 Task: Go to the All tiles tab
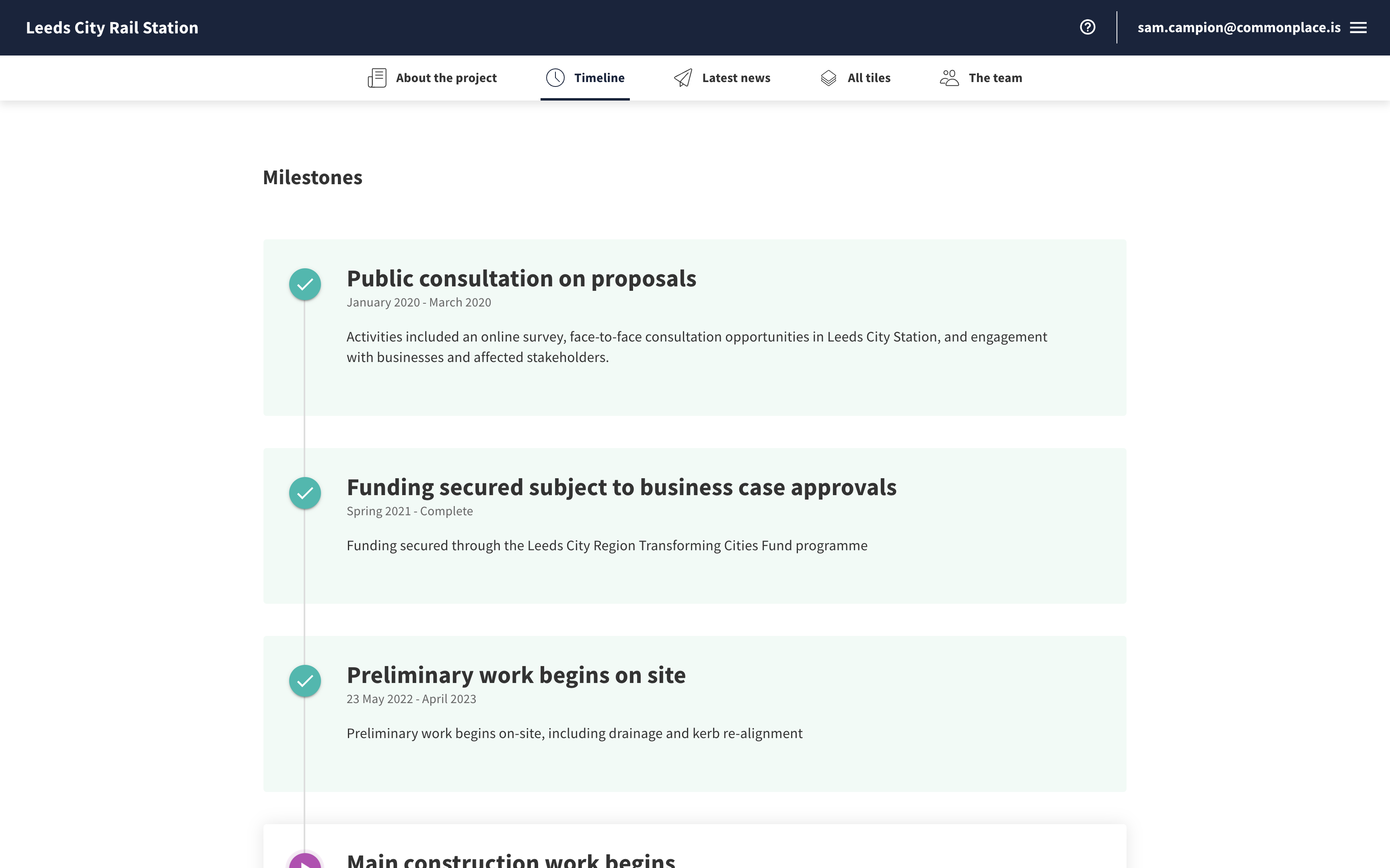point(868,78)
